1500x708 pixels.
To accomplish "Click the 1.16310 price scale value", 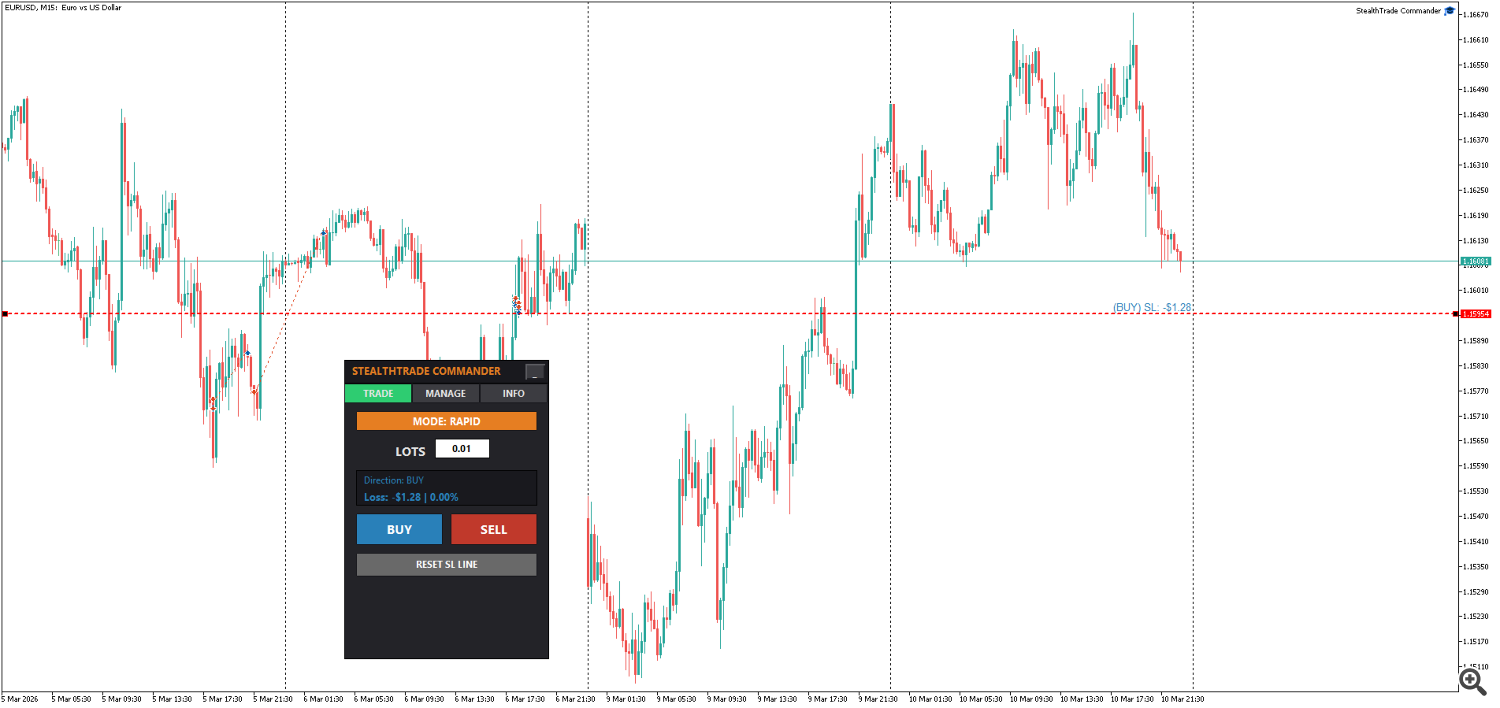I will point(1476,165).
